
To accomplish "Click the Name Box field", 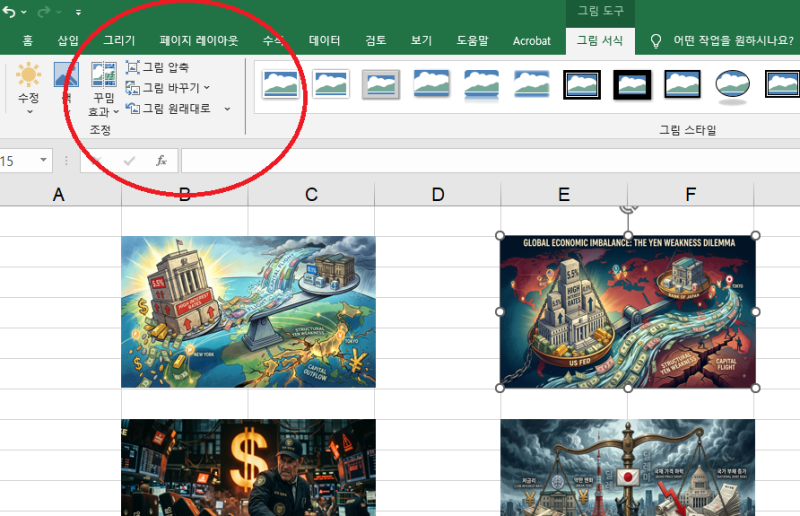I will pos(18,161).
